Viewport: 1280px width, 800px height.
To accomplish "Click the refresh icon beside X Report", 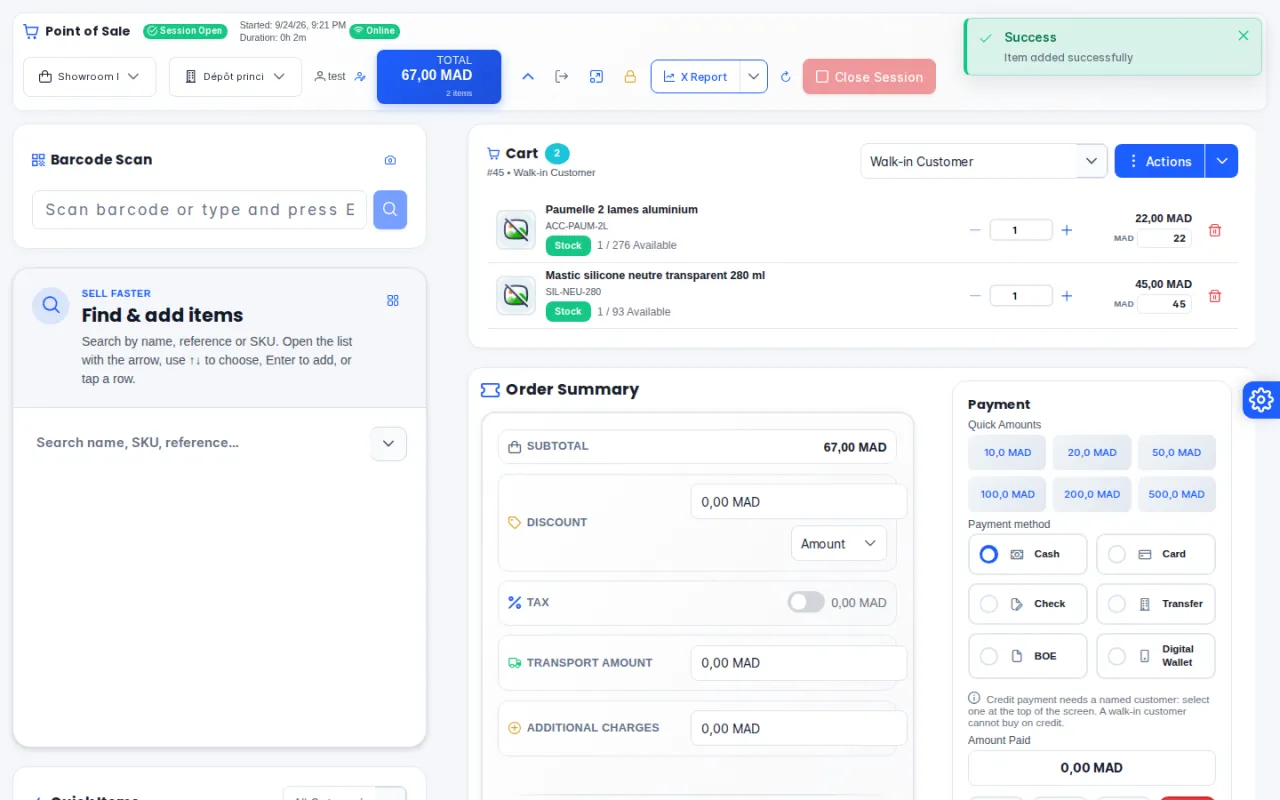I will pyautogui.click(x=786, y=77).
